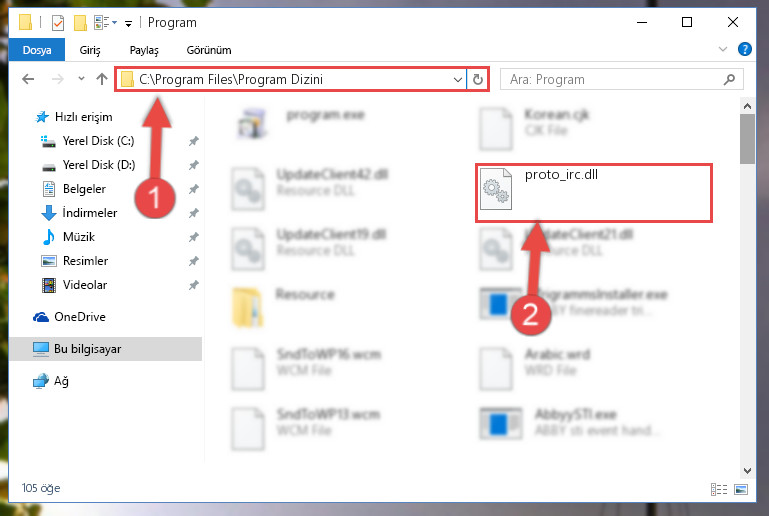Switch to large icons view

pos(741,489)
